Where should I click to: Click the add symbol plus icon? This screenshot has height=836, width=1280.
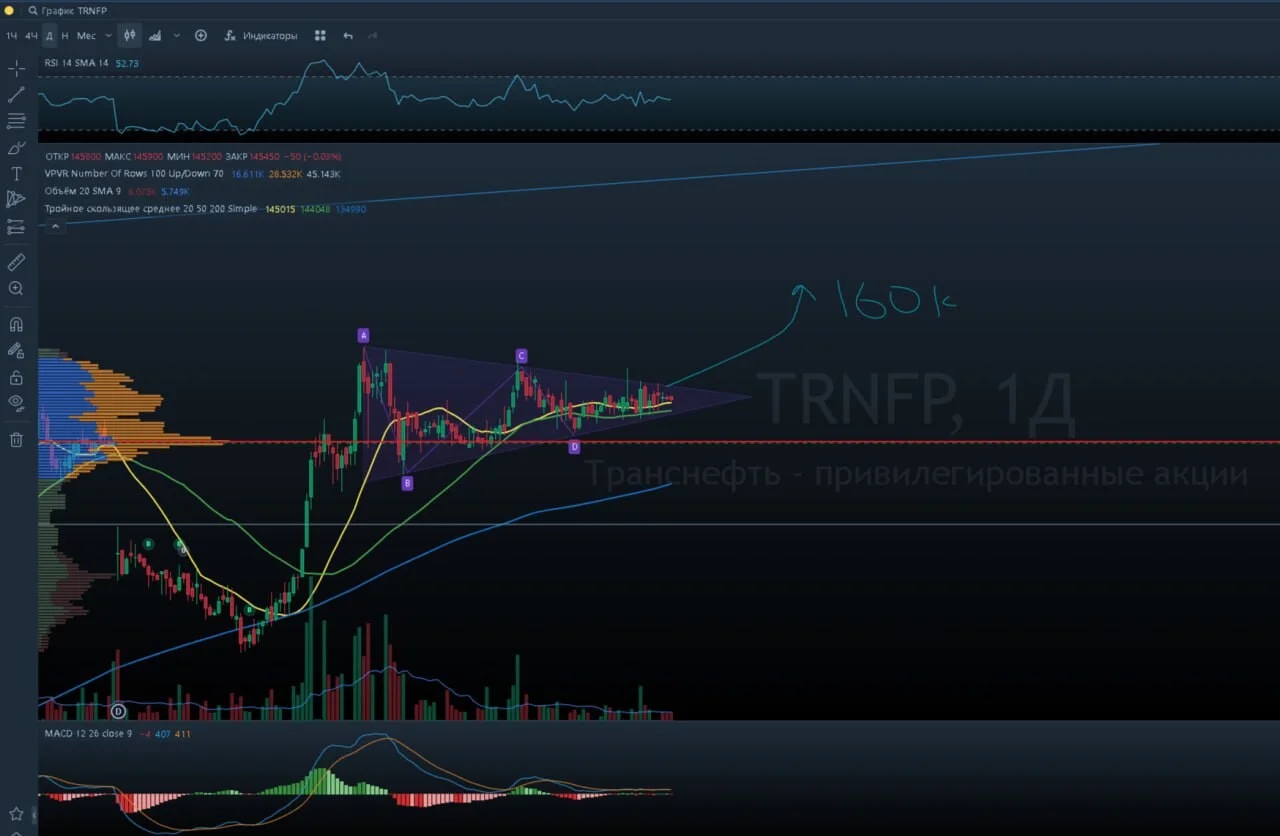pos(201,35)
